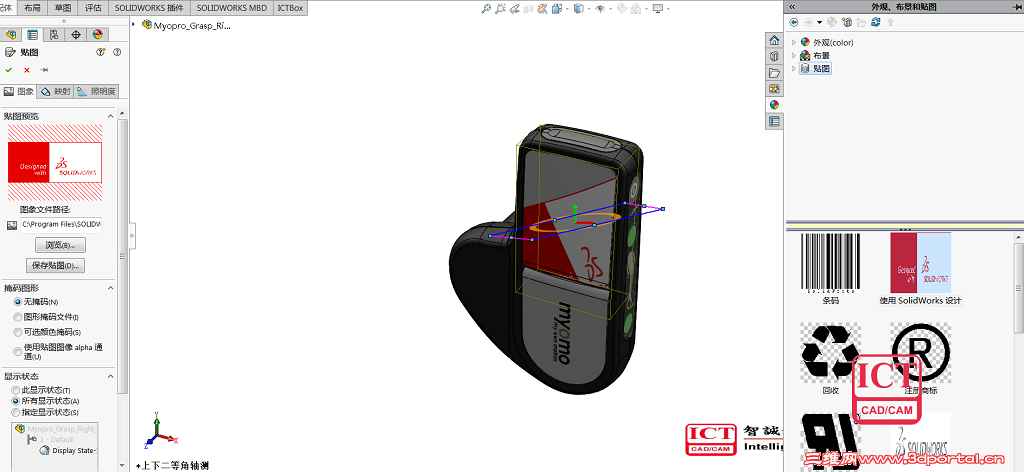The width and height of the screenshot is (1024, 472).
Task: Click the 保存贴图 button
Action: tap(56, 266)
